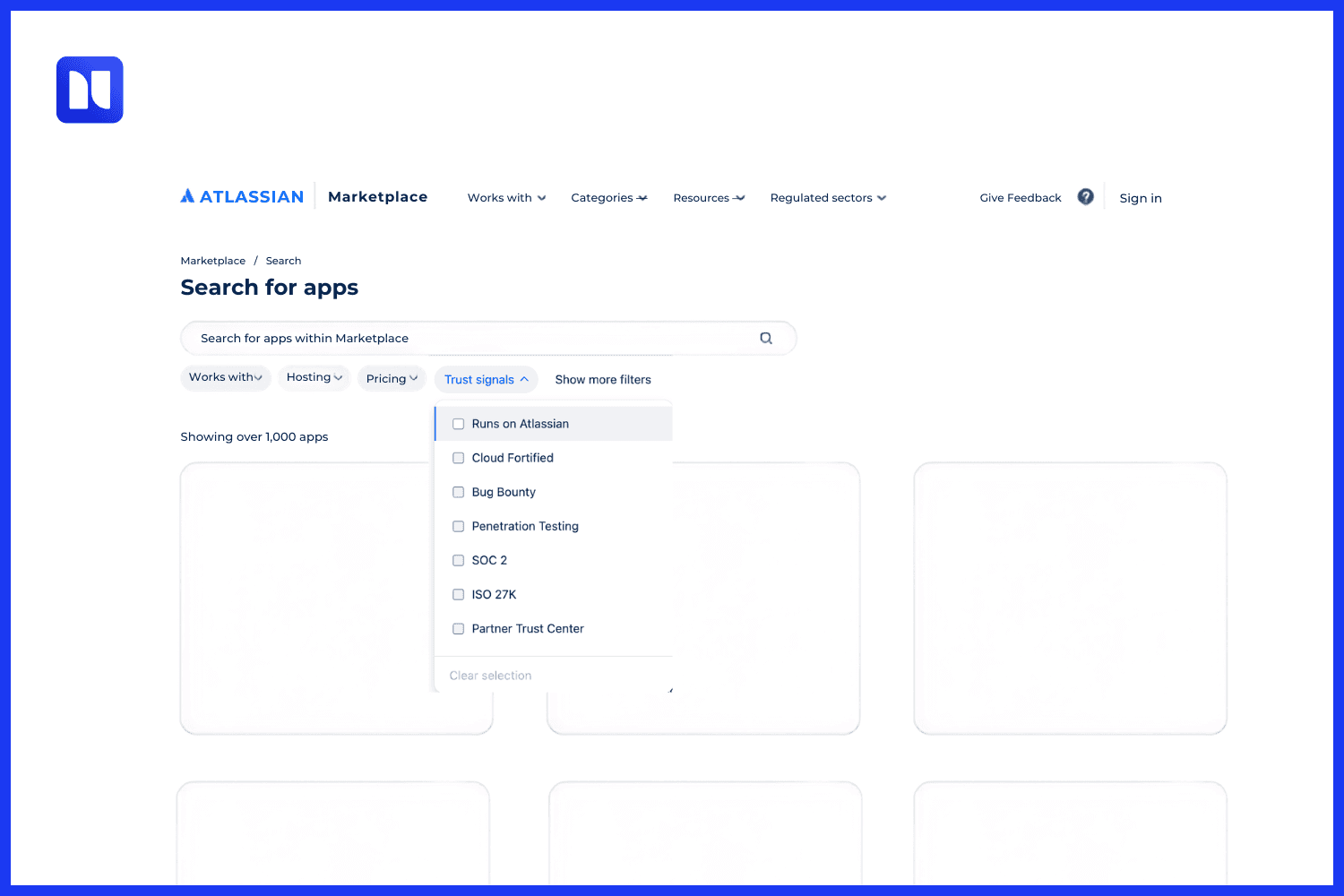Click the Marketplace header title

(377, 197)
